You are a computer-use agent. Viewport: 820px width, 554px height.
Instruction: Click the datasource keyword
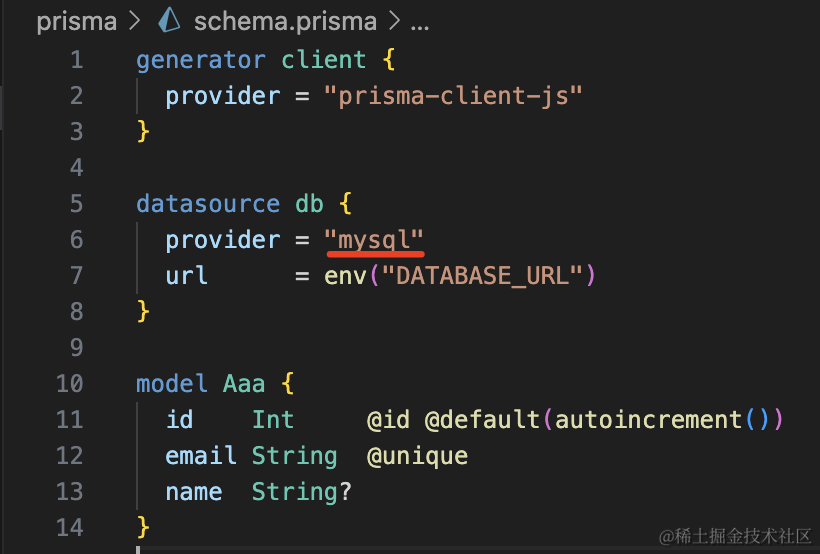click(x=208, y=204)
